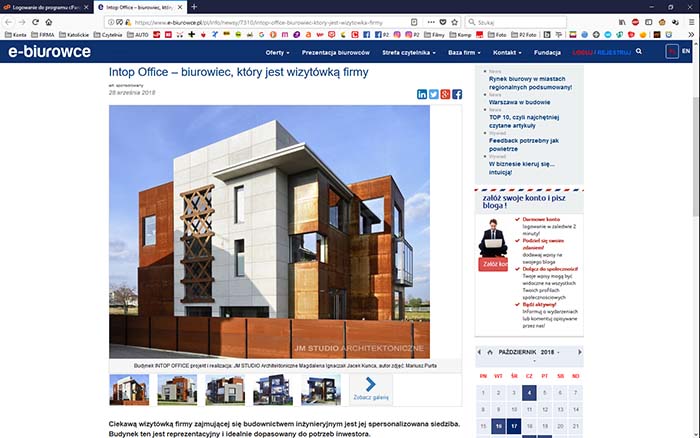This screenshot has height=438, width=700.
Task: View site information icon in address bar
Action: (x=110, y=22)
